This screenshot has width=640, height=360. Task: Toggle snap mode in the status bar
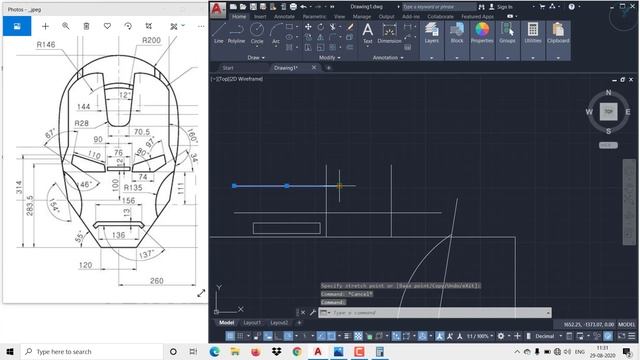(x=240, y=336)
